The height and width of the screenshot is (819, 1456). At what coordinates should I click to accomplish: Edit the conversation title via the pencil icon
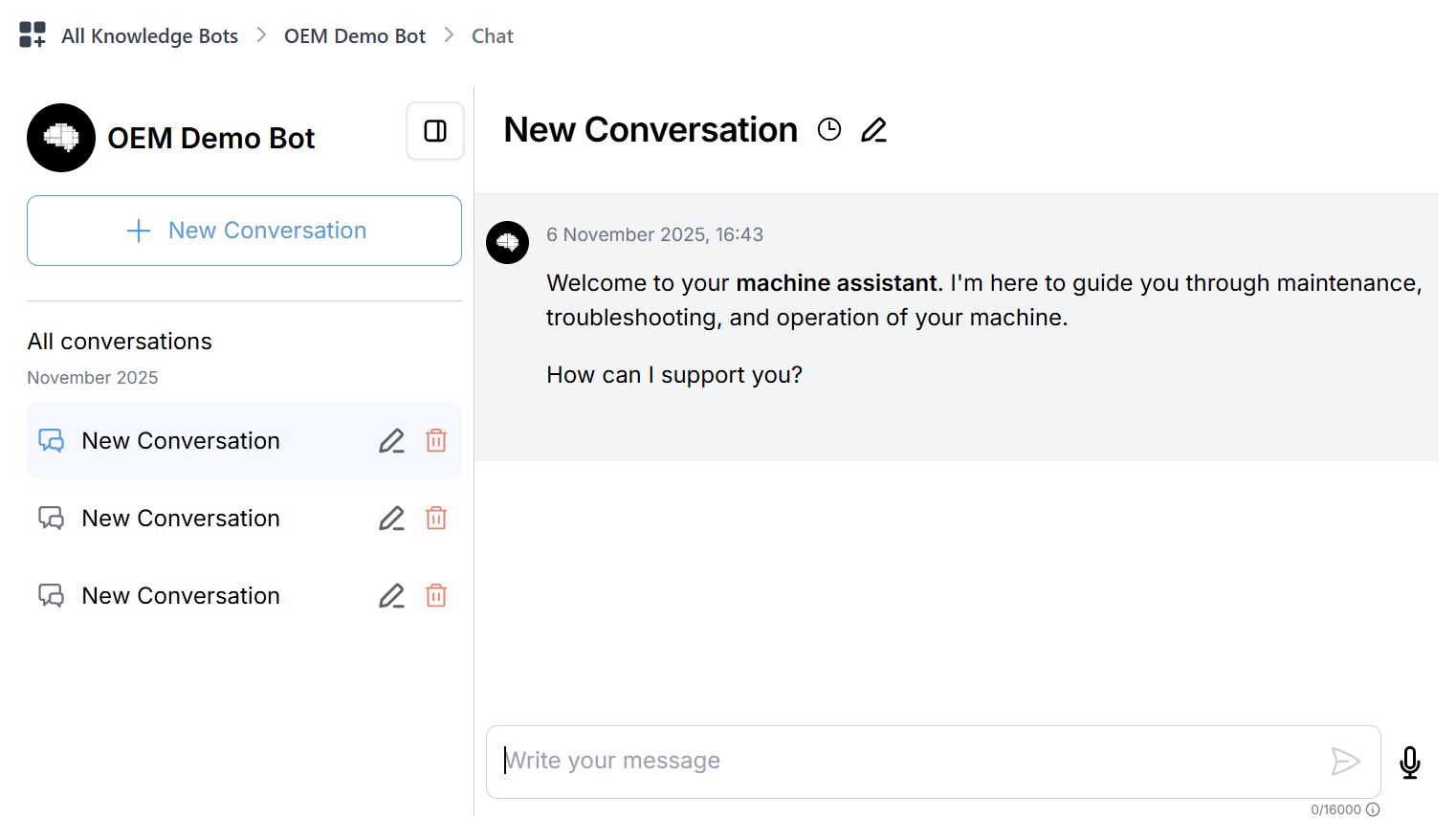coord(873,129)
